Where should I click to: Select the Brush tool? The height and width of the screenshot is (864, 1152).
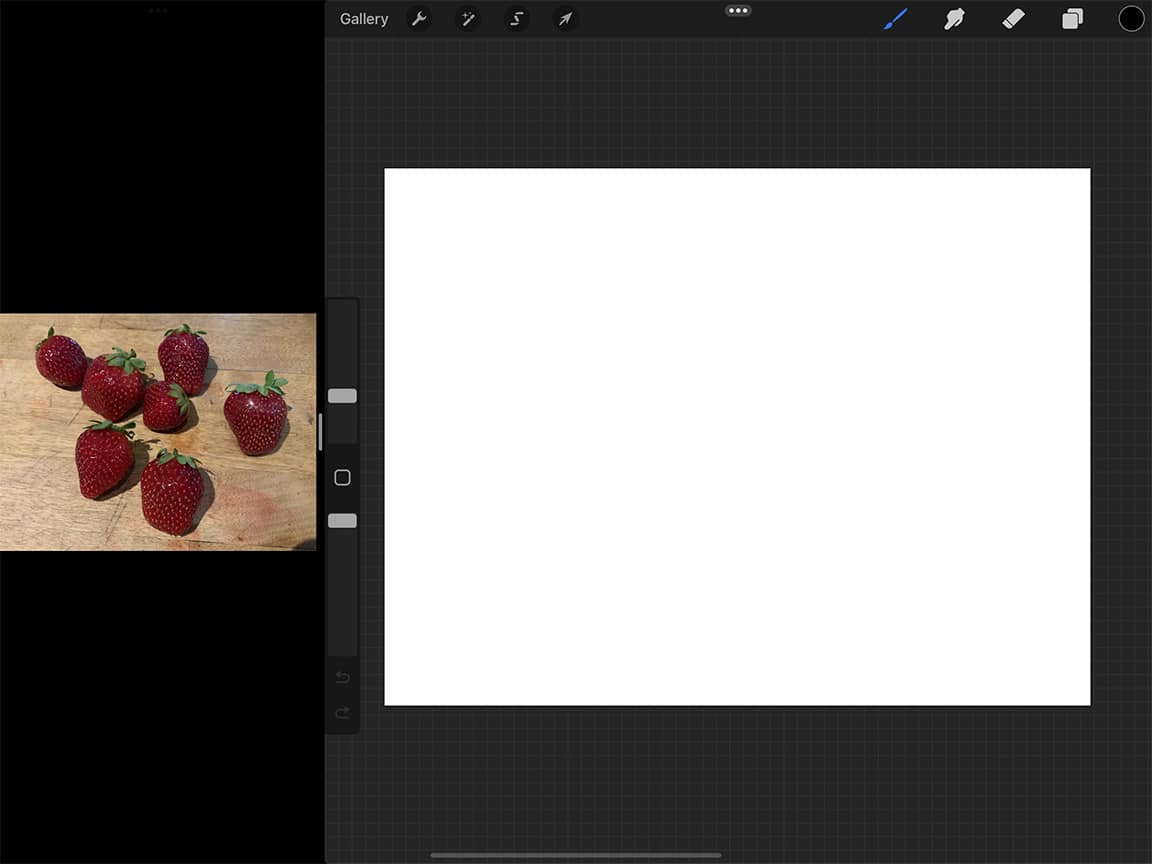[x=895, y=18]
